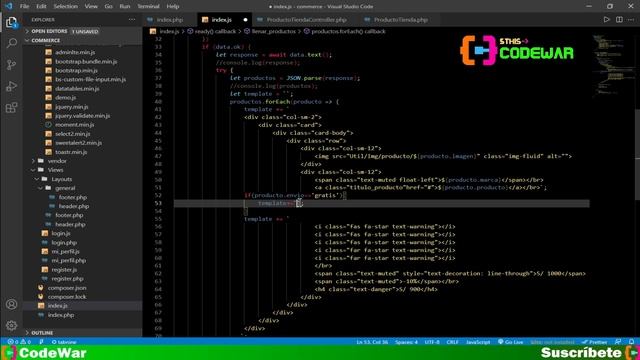Expand the Outline section
640x360 pixels.
[82, 333]
